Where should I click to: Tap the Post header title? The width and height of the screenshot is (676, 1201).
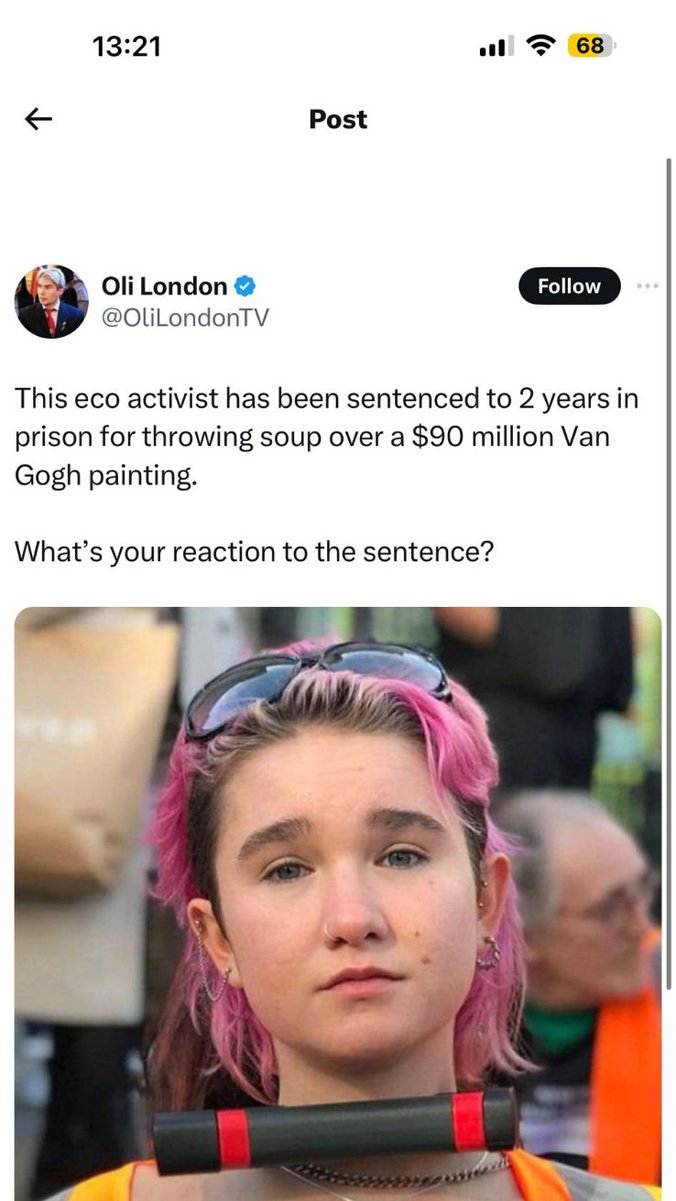338,119
